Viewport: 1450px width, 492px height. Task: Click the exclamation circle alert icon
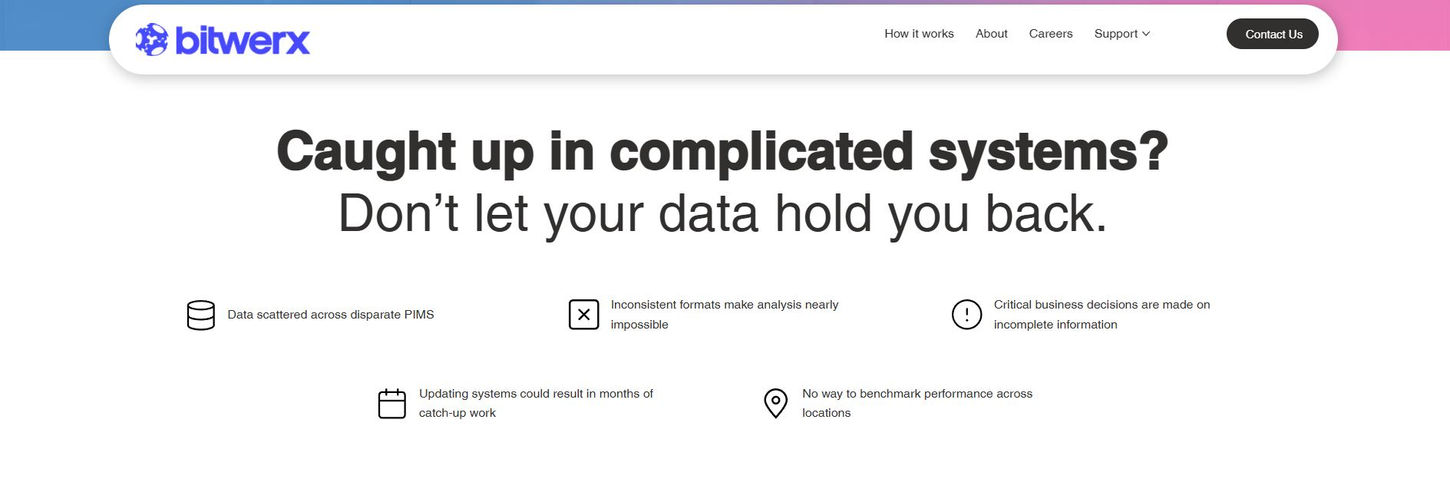tap(967, 315)
